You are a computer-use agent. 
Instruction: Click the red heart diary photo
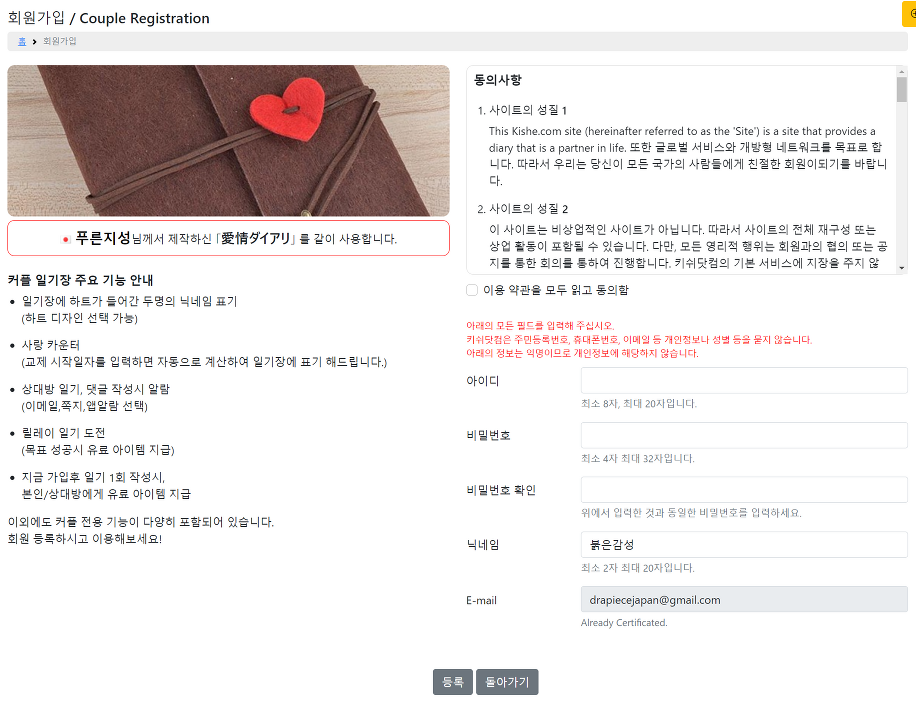pyautogui.click(x=228, y=141)
